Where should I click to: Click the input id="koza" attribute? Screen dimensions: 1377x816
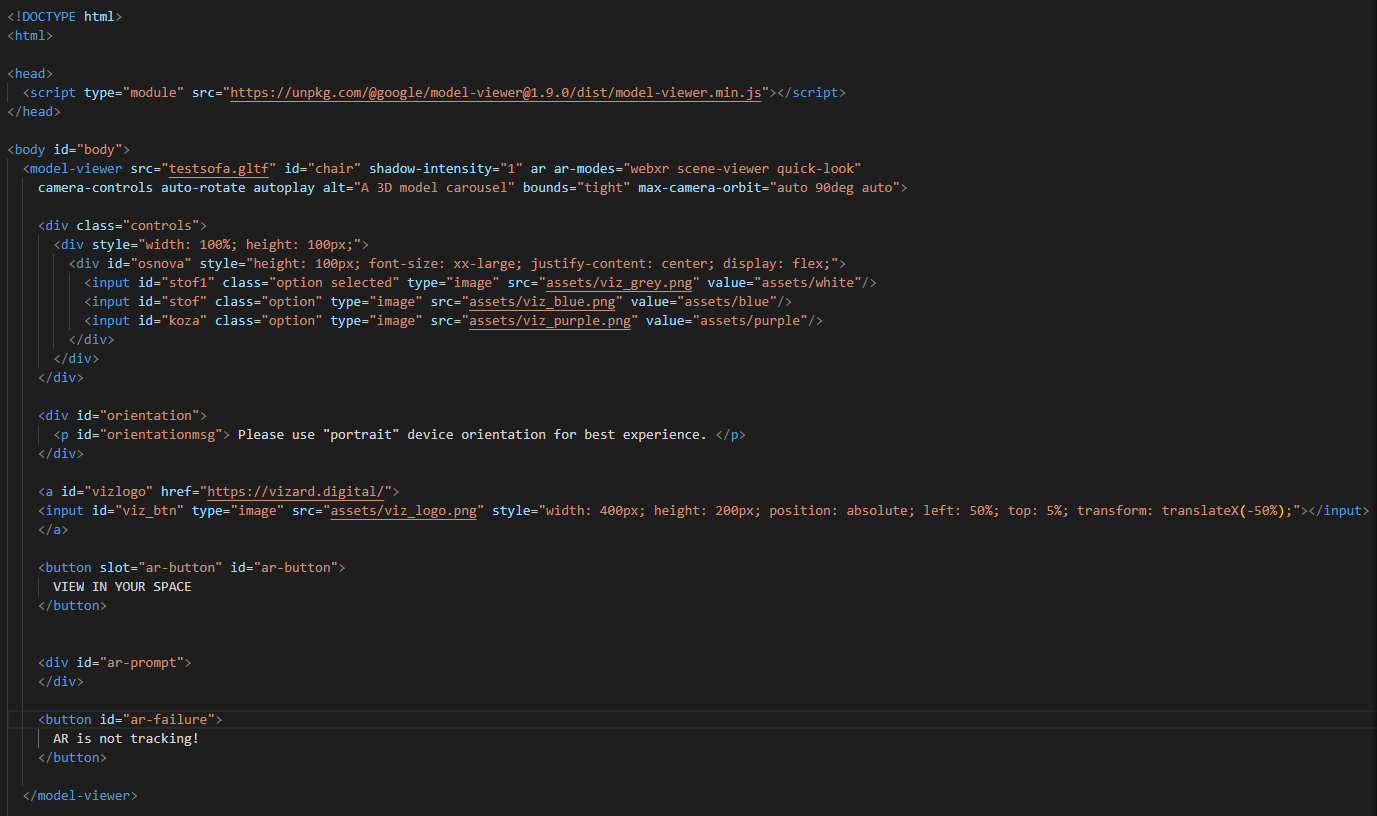coord(173,320)
